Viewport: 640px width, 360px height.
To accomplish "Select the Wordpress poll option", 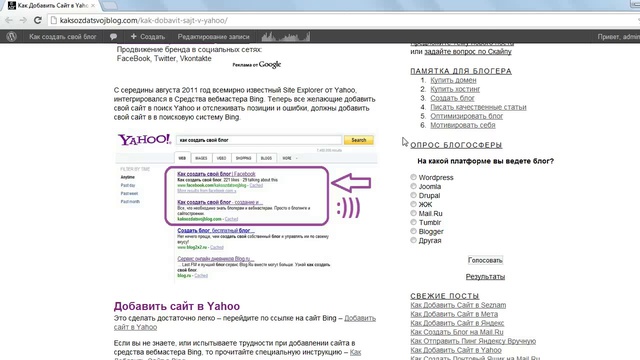I will 413,177.
